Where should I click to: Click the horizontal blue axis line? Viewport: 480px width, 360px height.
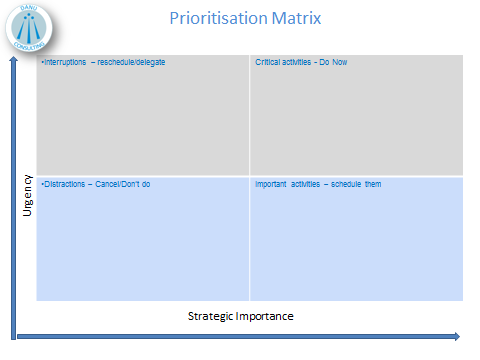click(x=236, y=337)
